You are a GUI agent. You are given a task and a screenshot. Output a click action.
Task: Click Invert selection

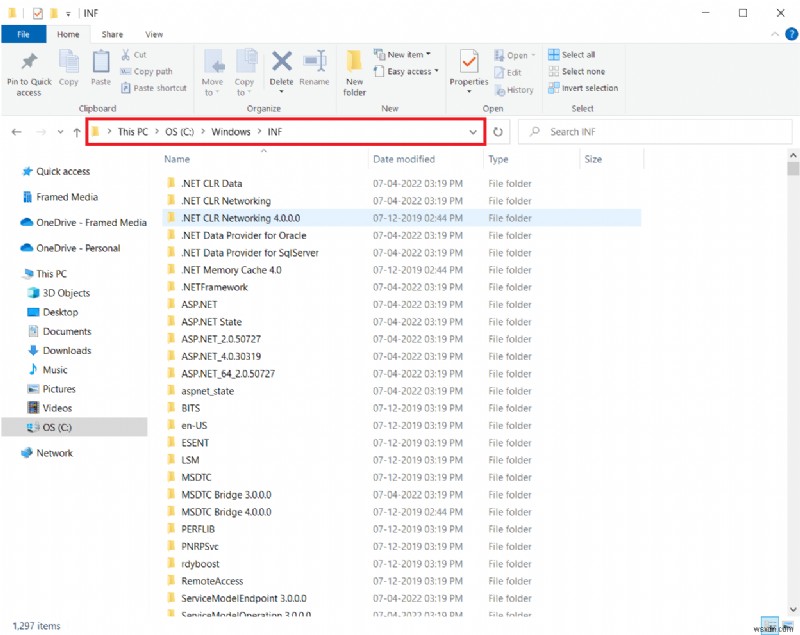tap(583, 88)
